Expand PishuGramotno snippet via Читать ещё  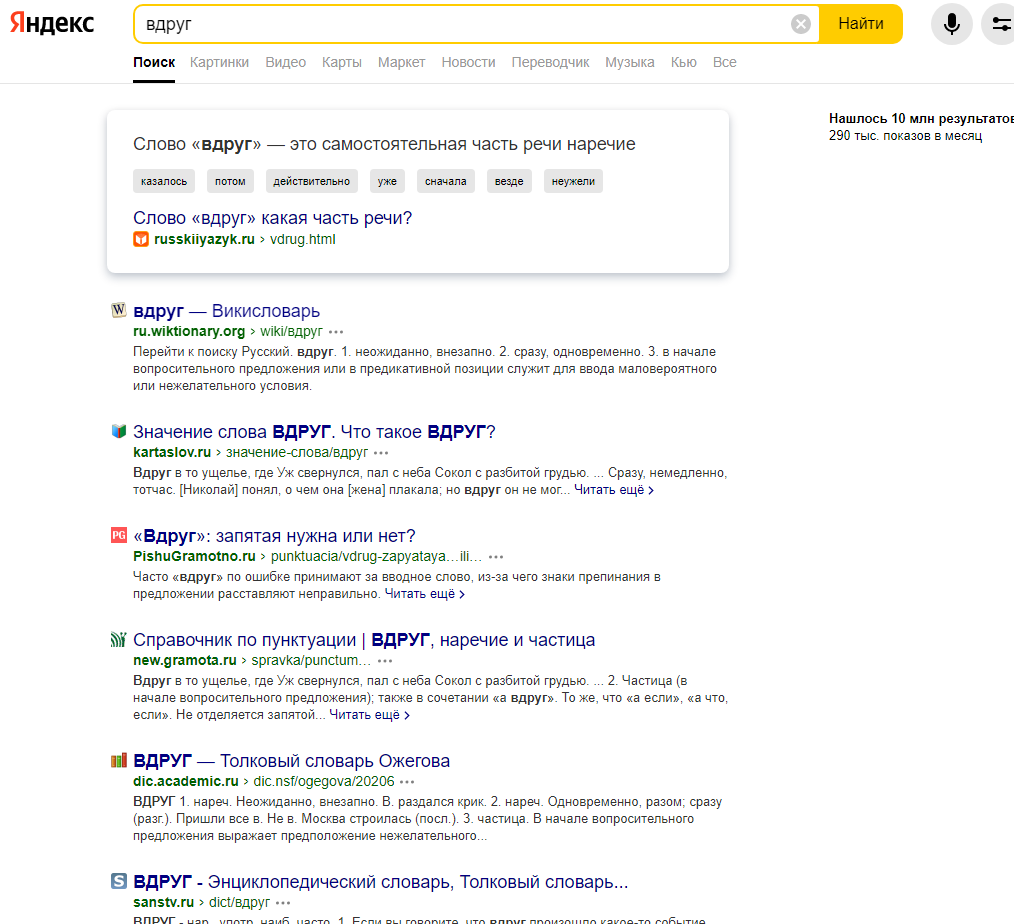424,594
